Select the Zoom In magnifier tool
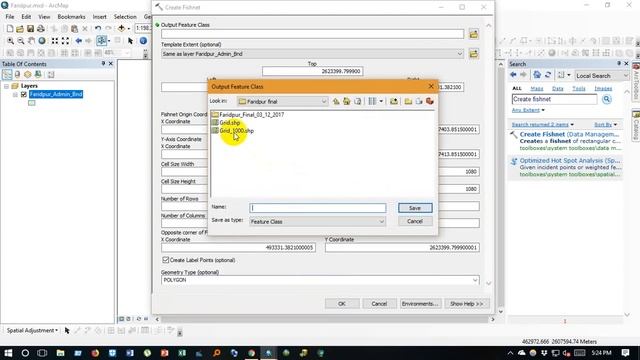Viewport: 640px width, 360px height. 10,41
